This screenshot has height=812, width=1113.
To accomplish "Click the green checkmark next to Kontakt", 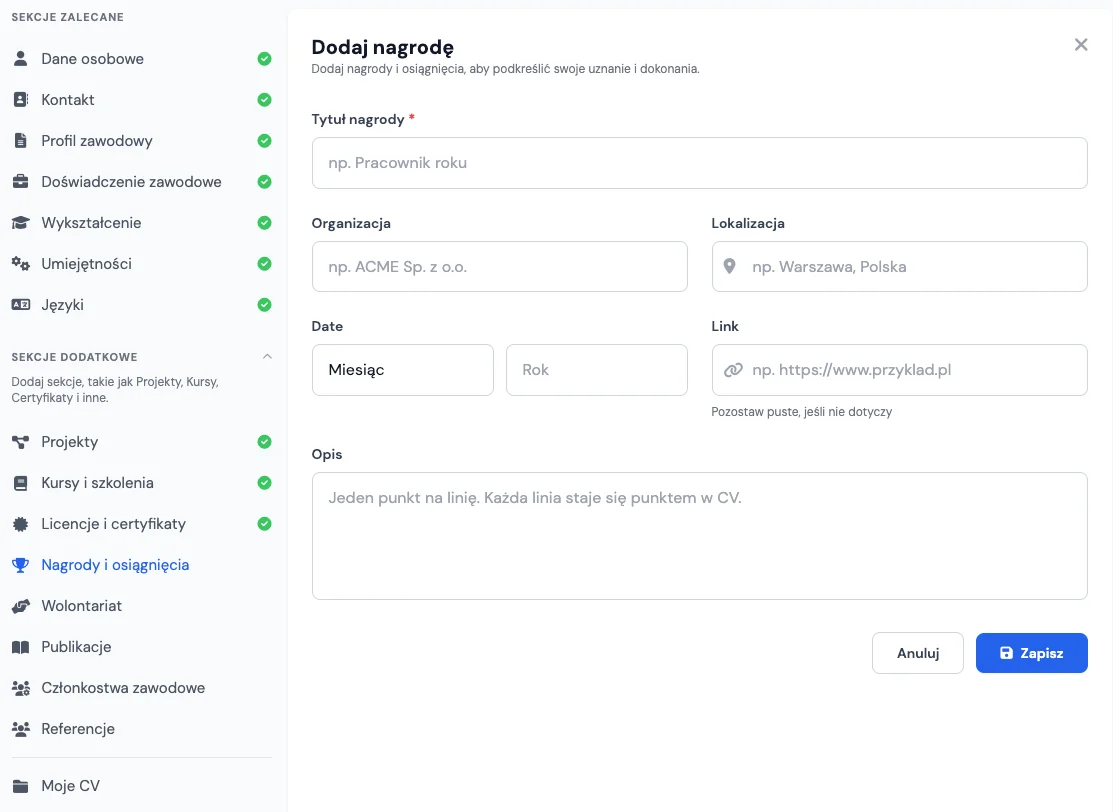I will coord(264,100).
